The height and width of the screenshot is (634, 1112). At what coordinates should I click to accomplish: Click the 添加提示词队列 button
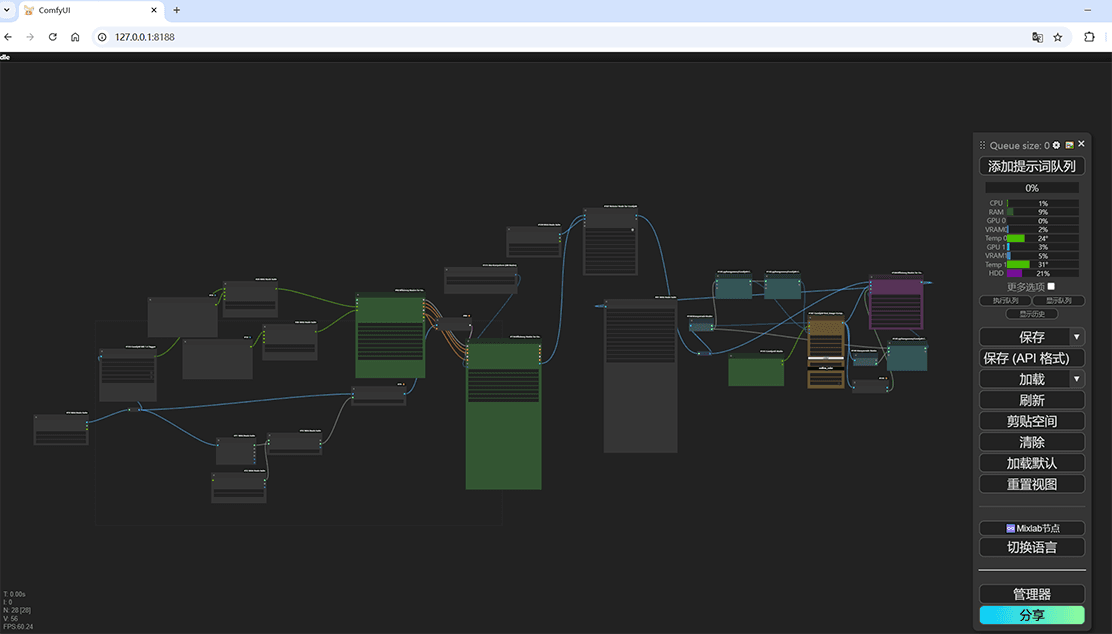coord(1031,166)
